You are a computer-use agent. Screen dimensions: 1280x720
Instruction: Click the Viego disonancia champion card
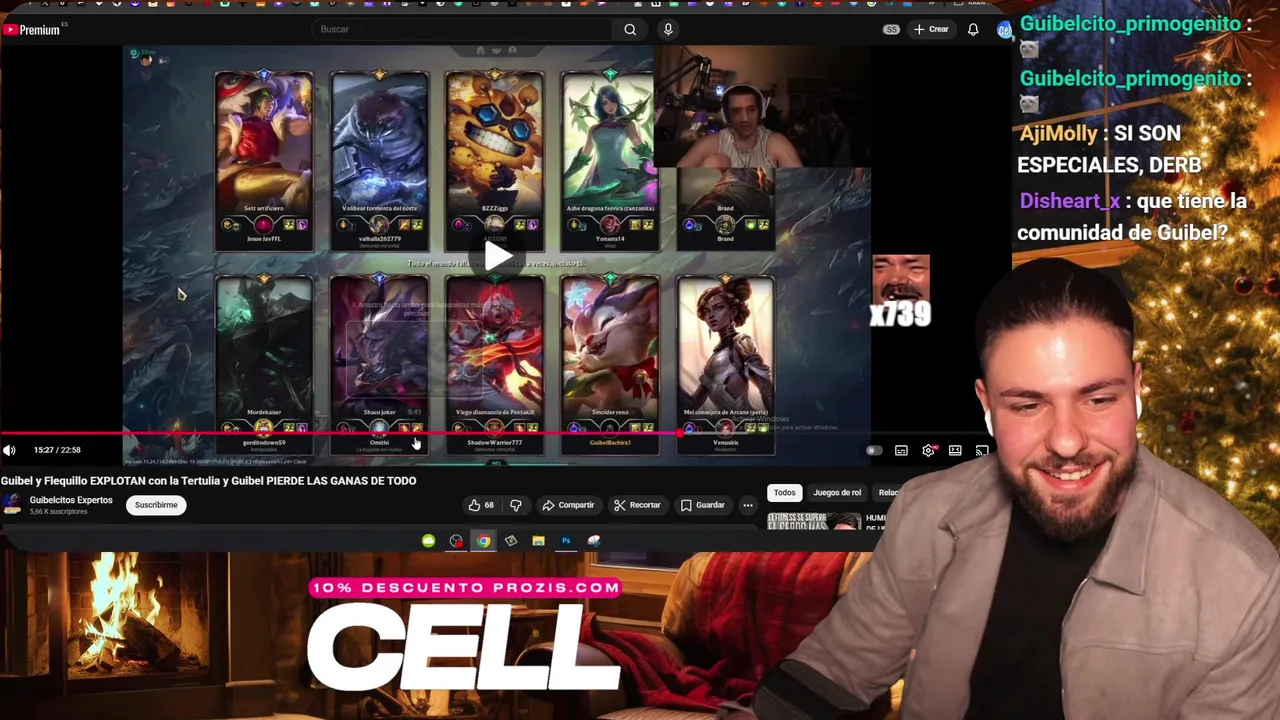(495, 365)
